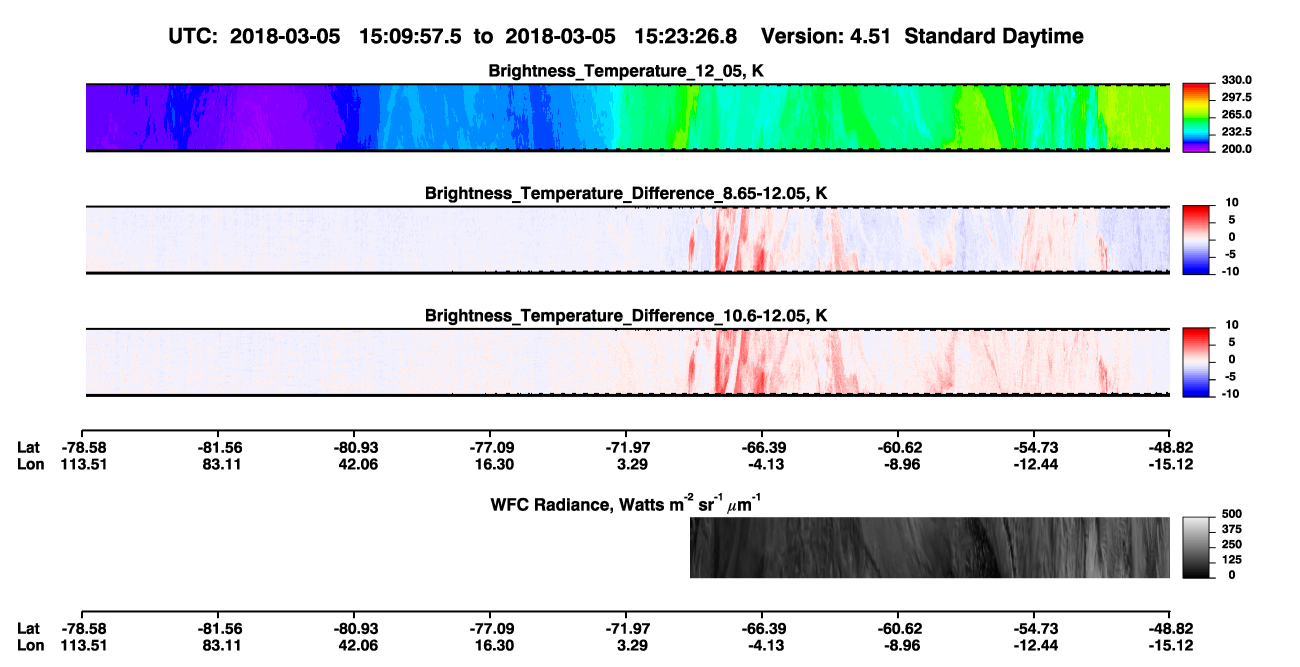Click longitude 16.30 on axis above WFC title
This screenshot has height=667, width=1300.
point(490,463)
